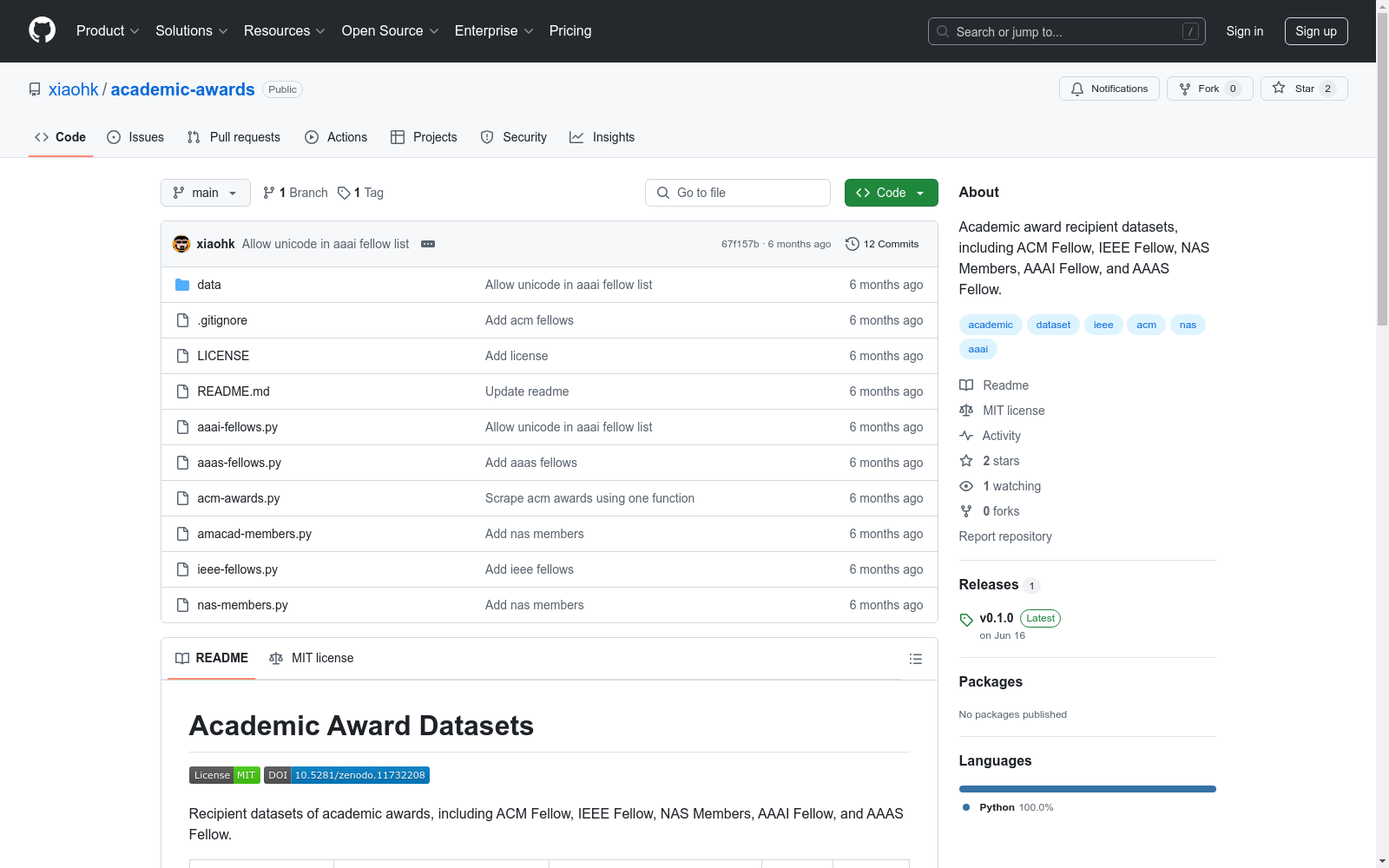This screenshot has height=868, width=1389.
Task: Click the Zenodo DOI badge
Action: (347, 775)
